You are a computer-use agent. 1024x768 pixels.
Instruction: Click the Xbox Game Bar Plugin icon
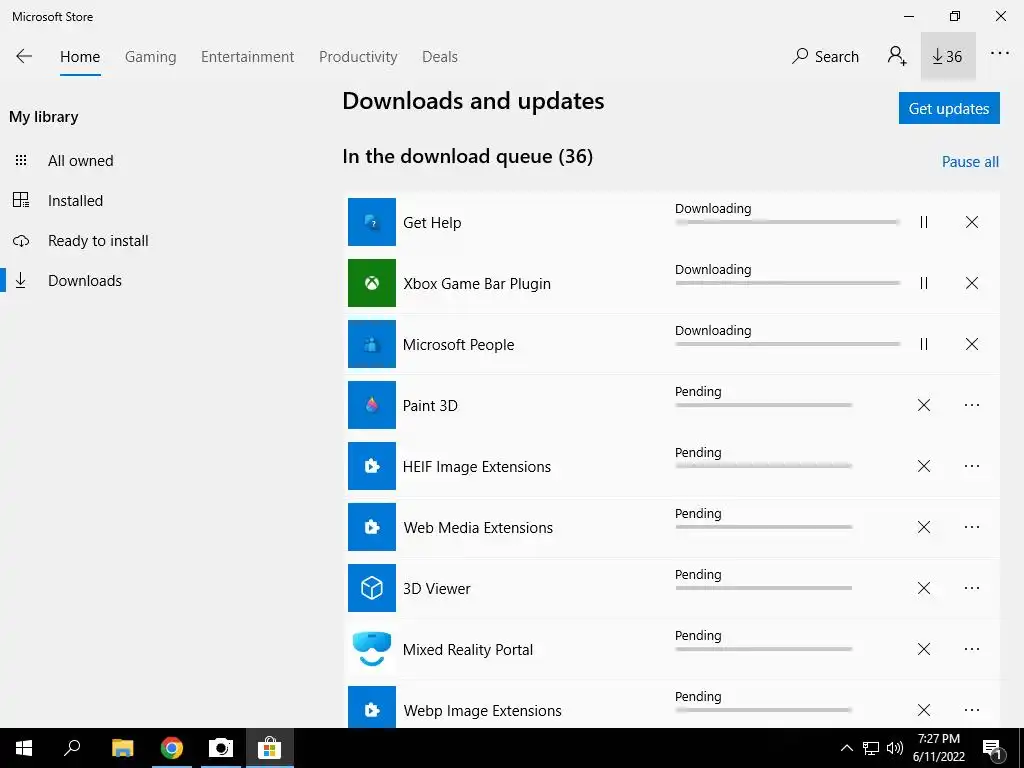[372, 283]
